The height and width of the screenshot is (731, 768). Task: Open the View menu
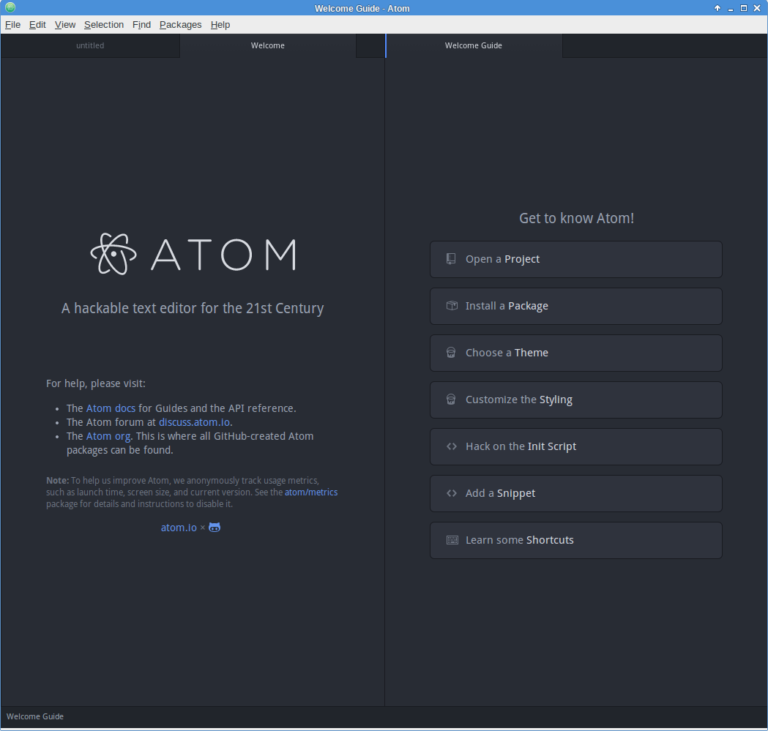click(65, 24)
